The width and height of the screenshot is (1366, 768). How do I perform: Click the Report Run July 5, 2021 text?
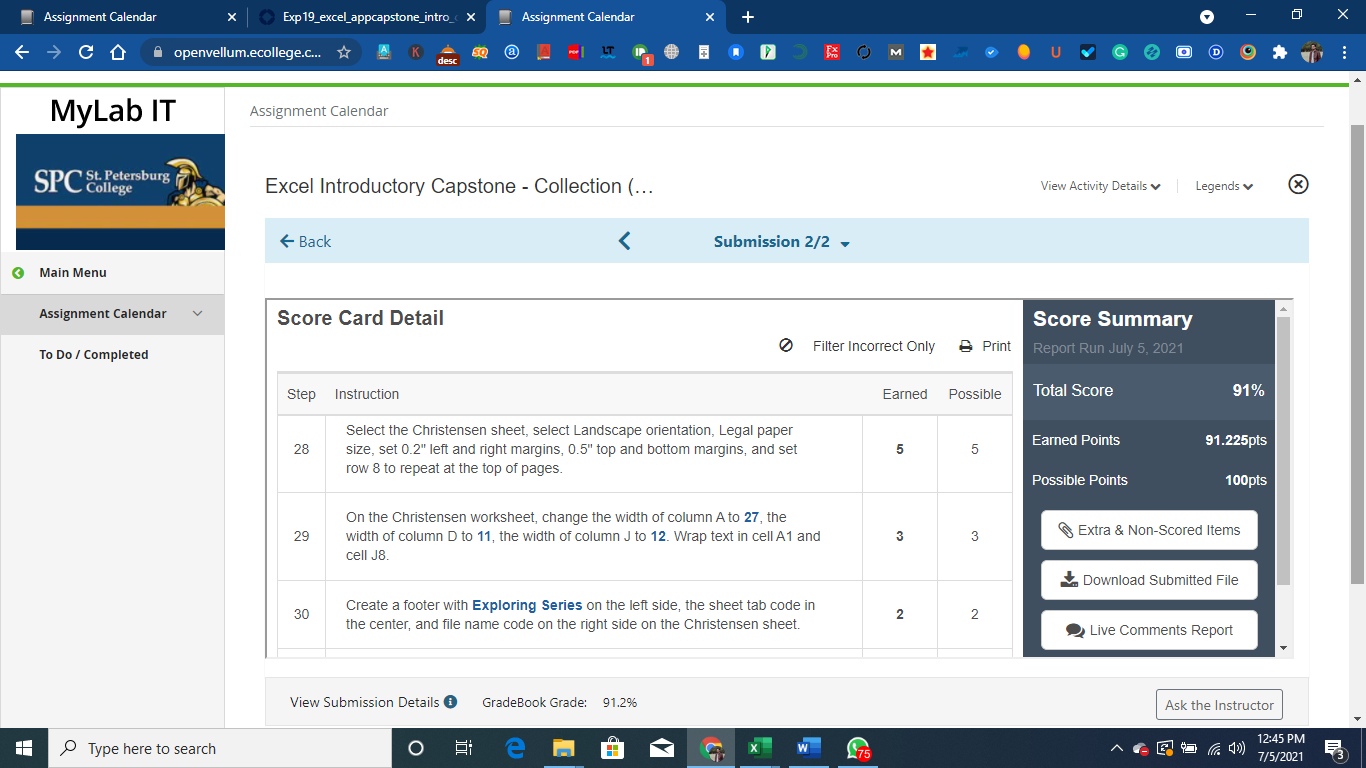coord(1108,348)
